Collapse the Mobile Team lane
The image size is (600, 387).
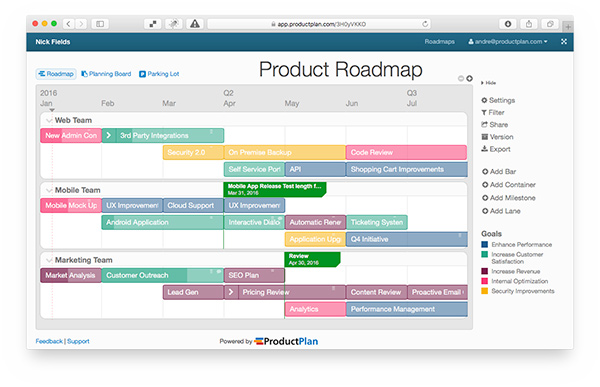49,190
